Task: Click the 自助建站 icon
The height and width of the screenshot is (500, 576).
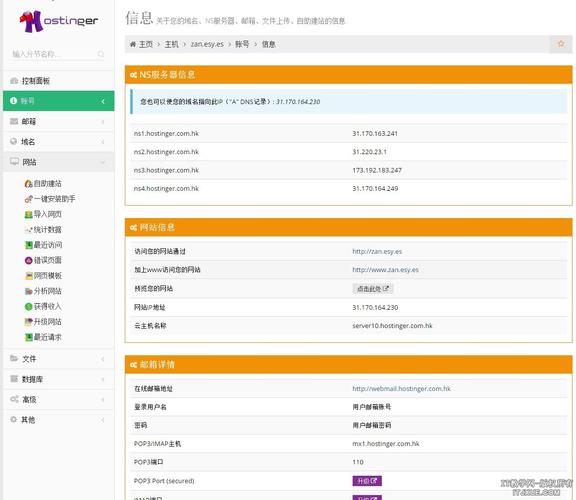Action: (x=29, y=184)
